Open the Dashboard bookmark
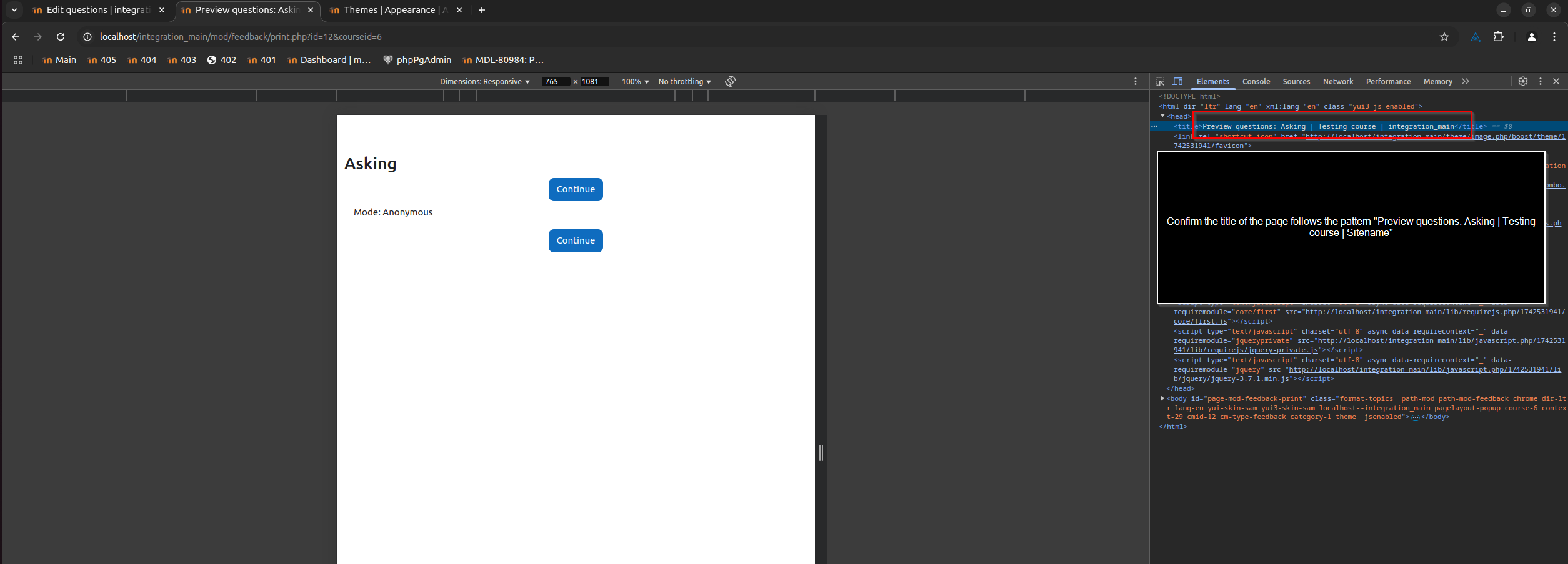Viewport: 1568px width, 564px height. pos(329,60)
